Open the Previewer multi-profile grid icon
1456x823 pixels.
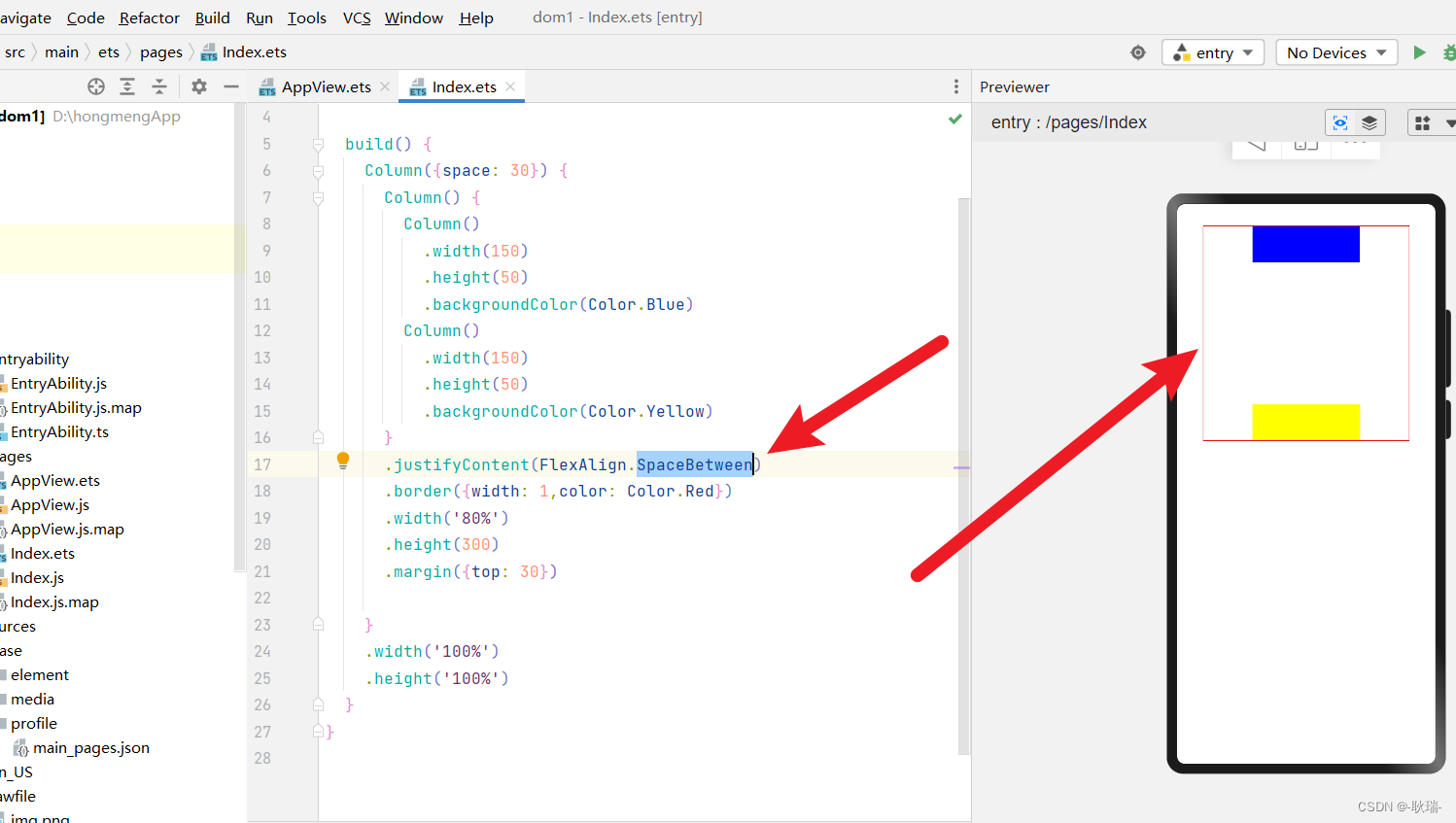1423,122
